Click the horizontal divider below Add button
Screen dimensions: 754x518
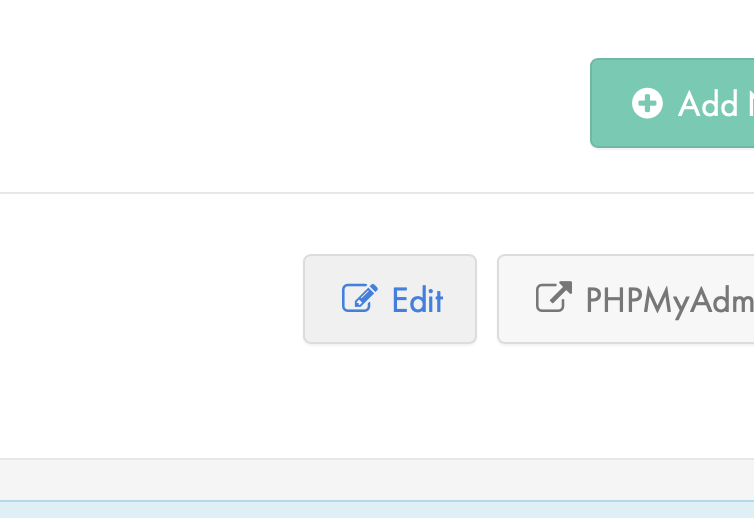pos(377,193)
